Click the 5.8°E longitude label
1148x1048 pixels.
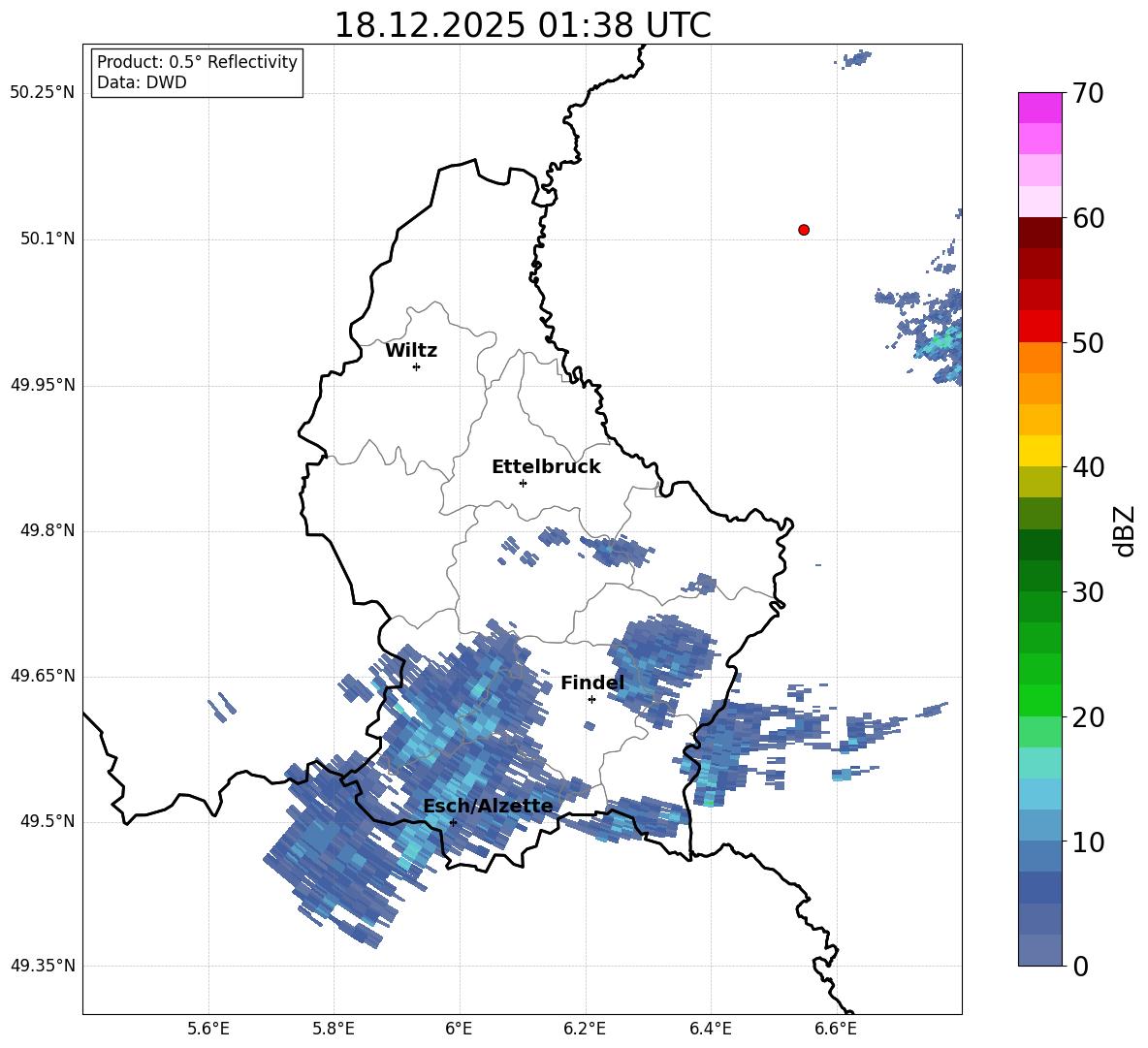click(334, 1030)
